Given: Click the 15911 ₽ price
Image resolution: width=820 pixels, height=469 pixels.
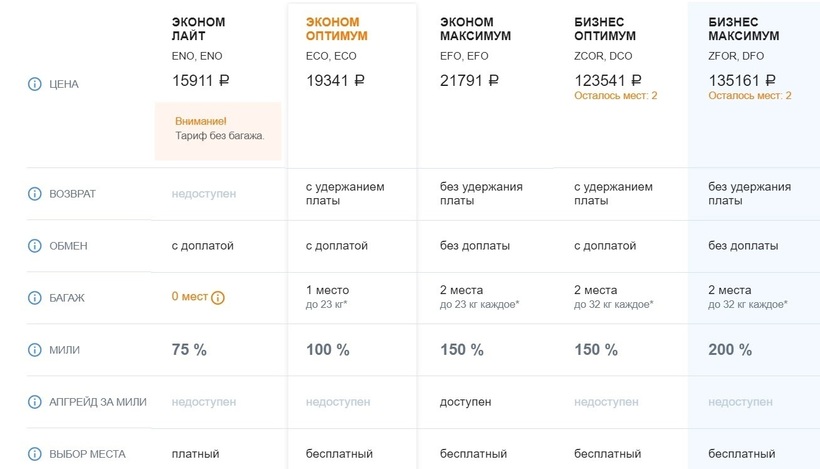Looking at the screenshot, I should tap(201, 81).
